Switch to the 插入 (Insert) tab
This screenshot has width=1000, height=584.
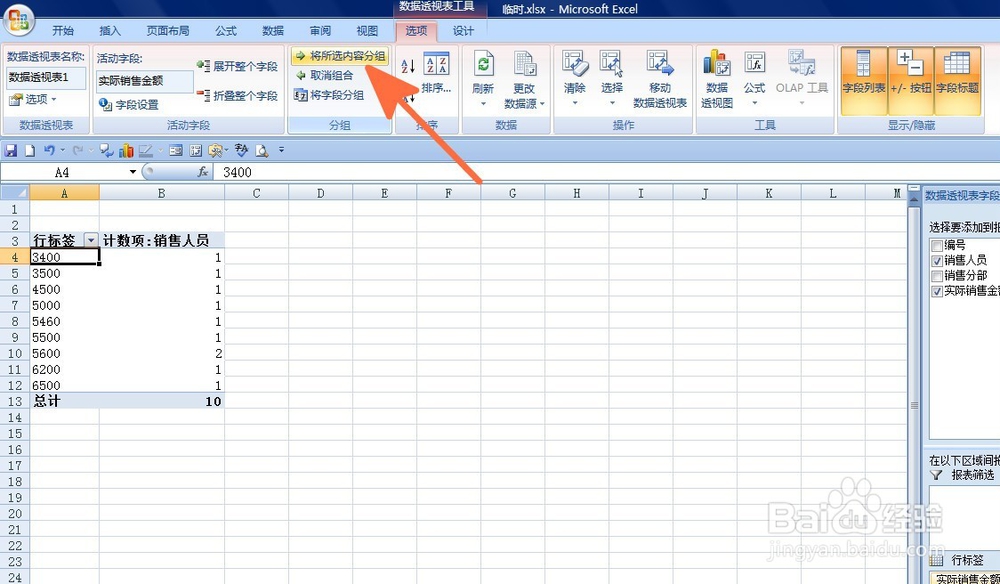pyautogui.click(x=110, y=31)
